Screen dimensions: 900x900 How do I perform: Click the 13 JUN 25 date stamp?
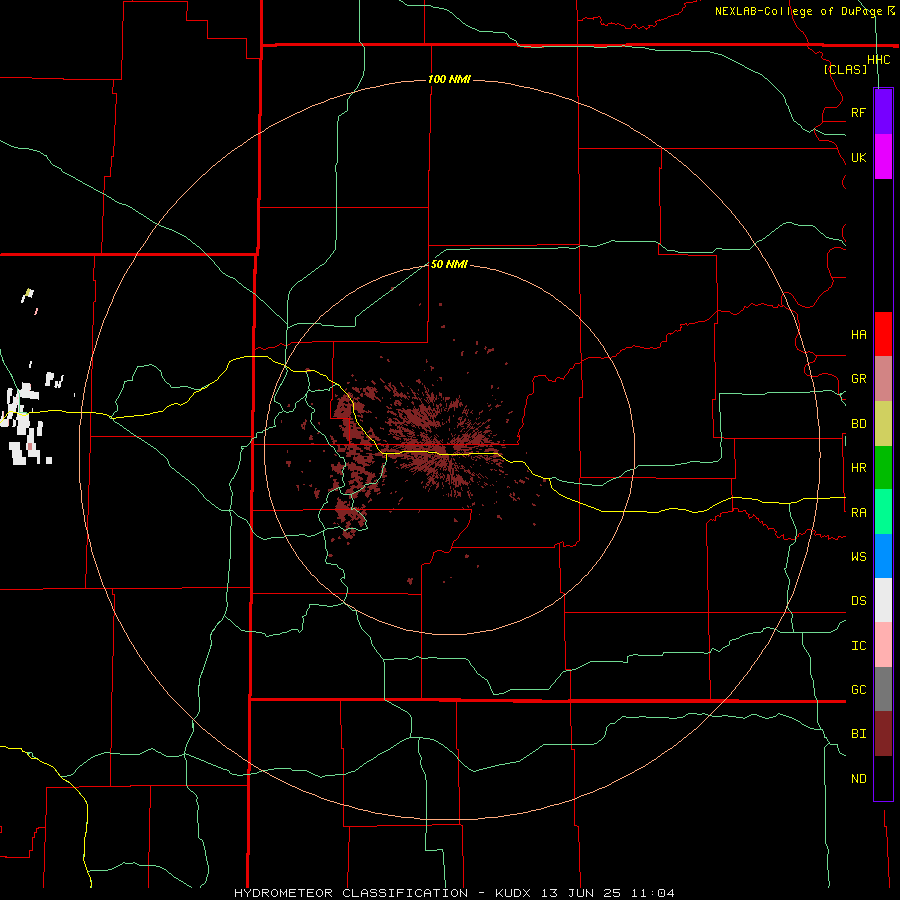(x=581, y=893)
